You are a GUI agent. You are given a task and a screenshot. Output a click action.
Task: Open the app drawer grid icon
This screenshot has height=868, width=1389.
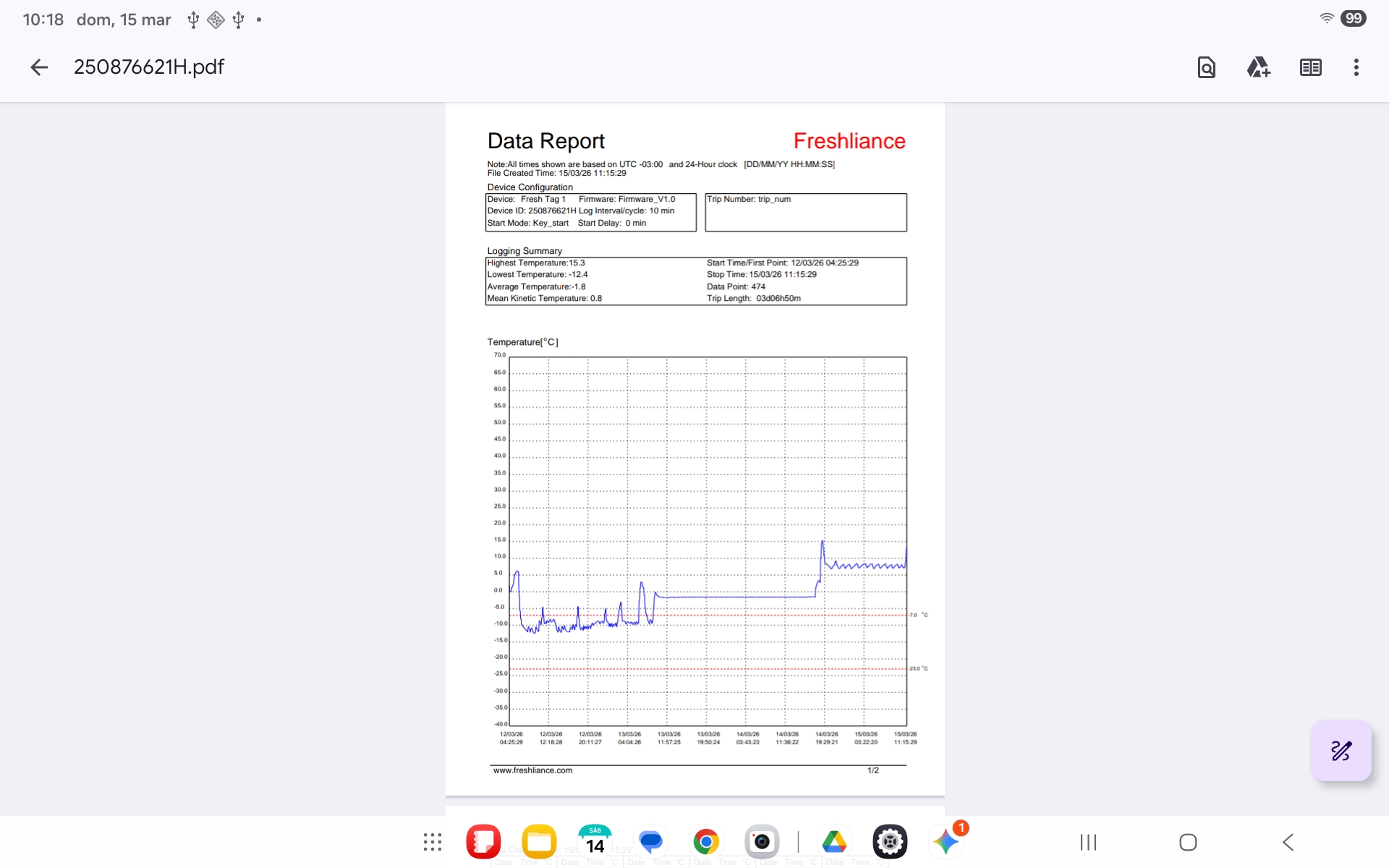pyautogui.click(x=433, y=842)
